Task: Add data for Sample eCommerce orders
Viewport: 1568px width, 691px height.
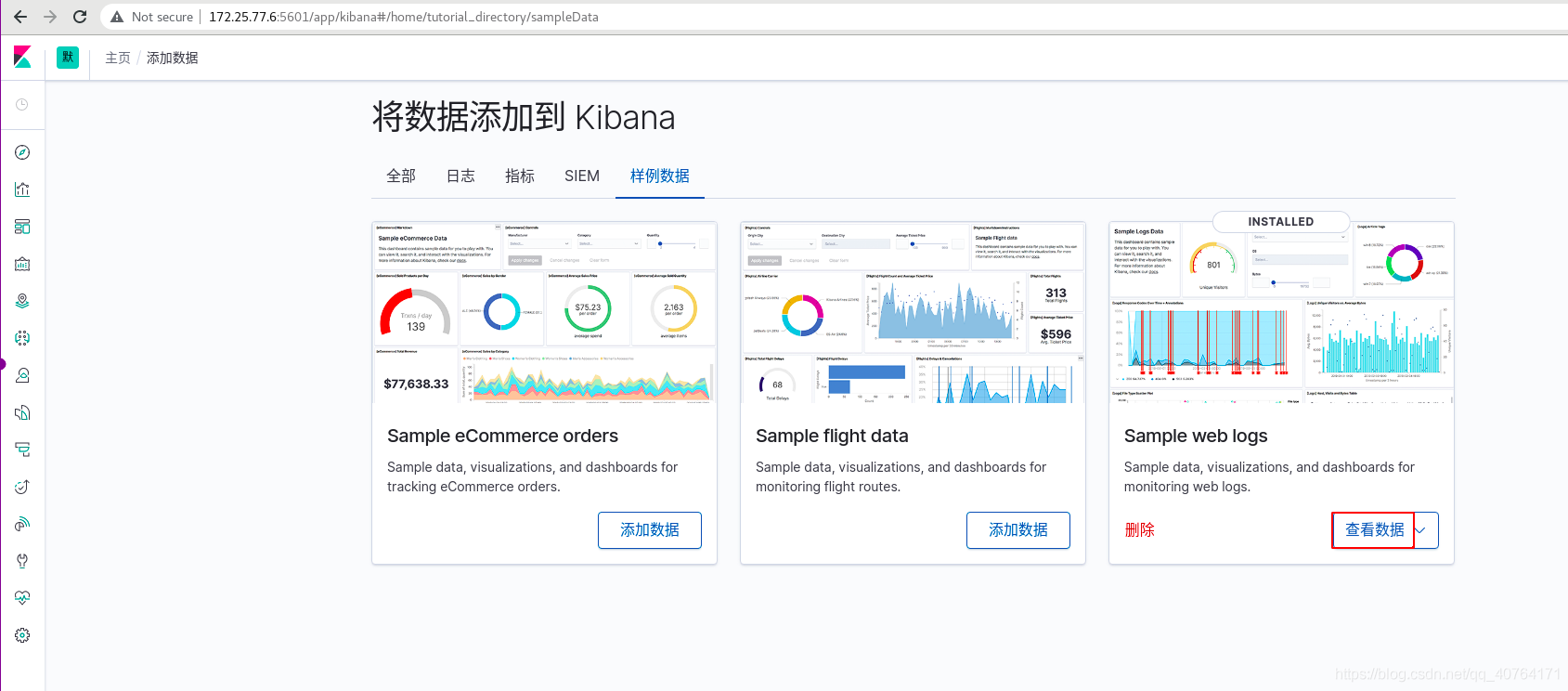Action: [x=650, y=530]
